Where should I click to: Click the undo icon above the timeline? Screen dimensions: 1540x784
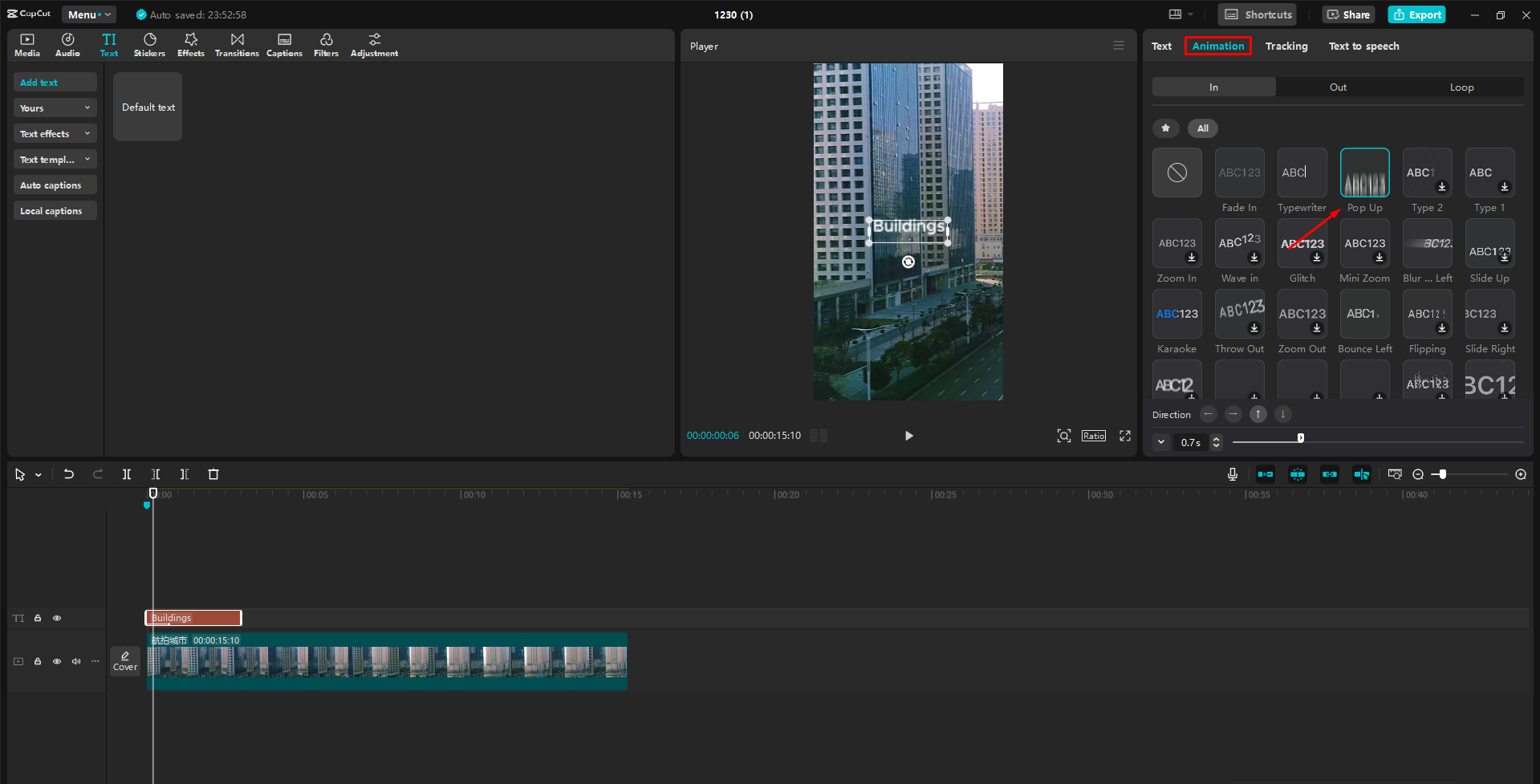point(68,474)
